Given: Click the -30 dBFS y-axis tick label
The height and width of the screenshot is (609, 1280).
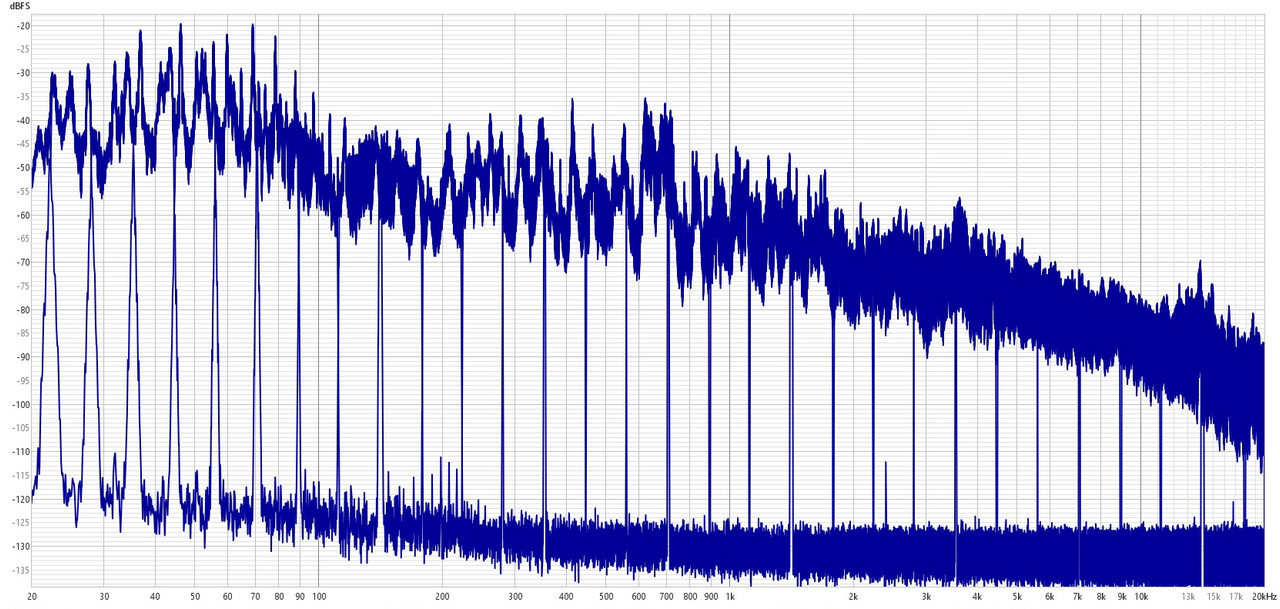Looking at the screenshot, I should pos(23,73).
